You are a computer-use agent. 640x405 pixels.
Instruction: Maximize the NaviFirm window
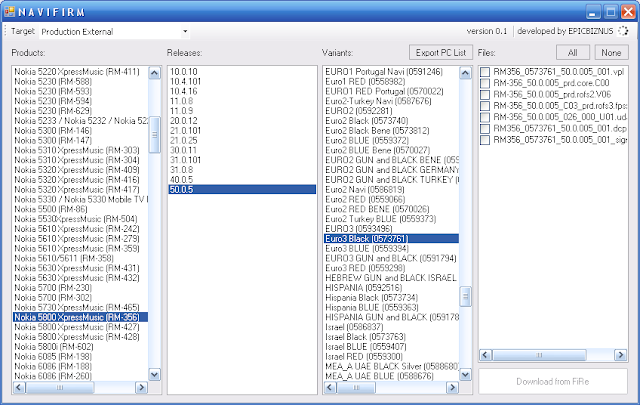[611, 11]
